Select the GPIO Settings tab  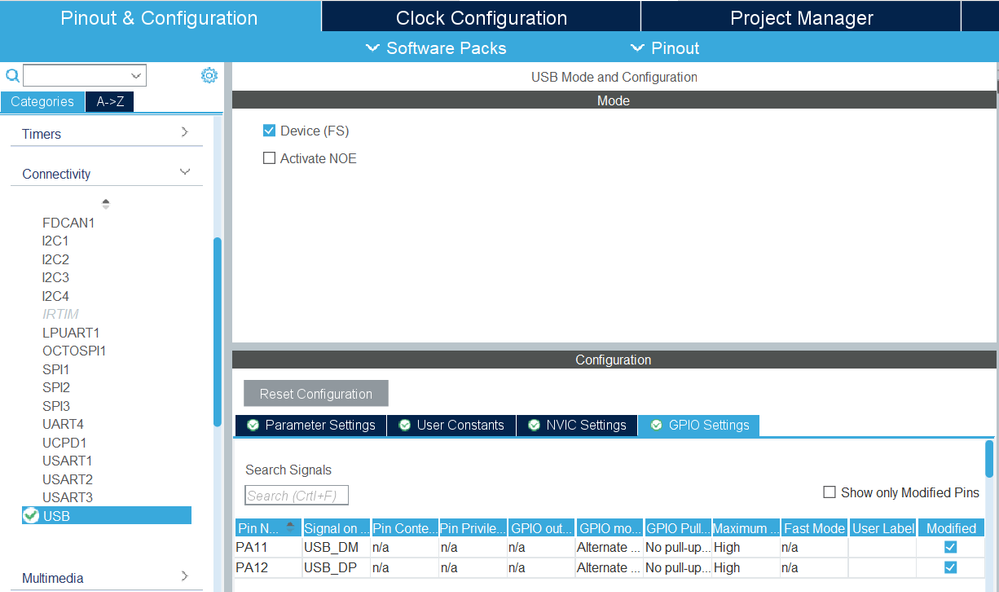(699, 425)
